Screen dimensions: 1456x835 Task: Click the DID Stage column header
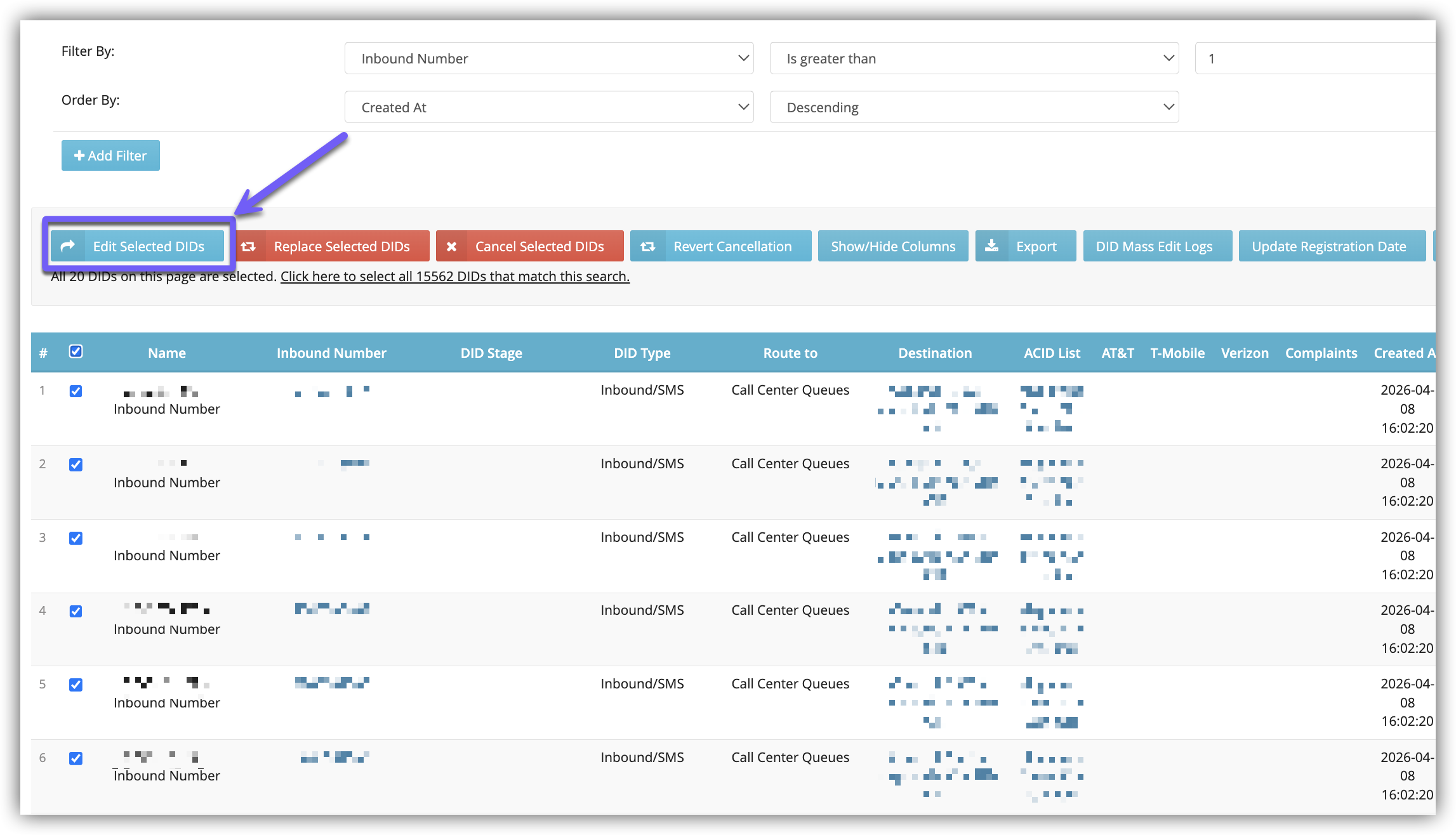491,353
